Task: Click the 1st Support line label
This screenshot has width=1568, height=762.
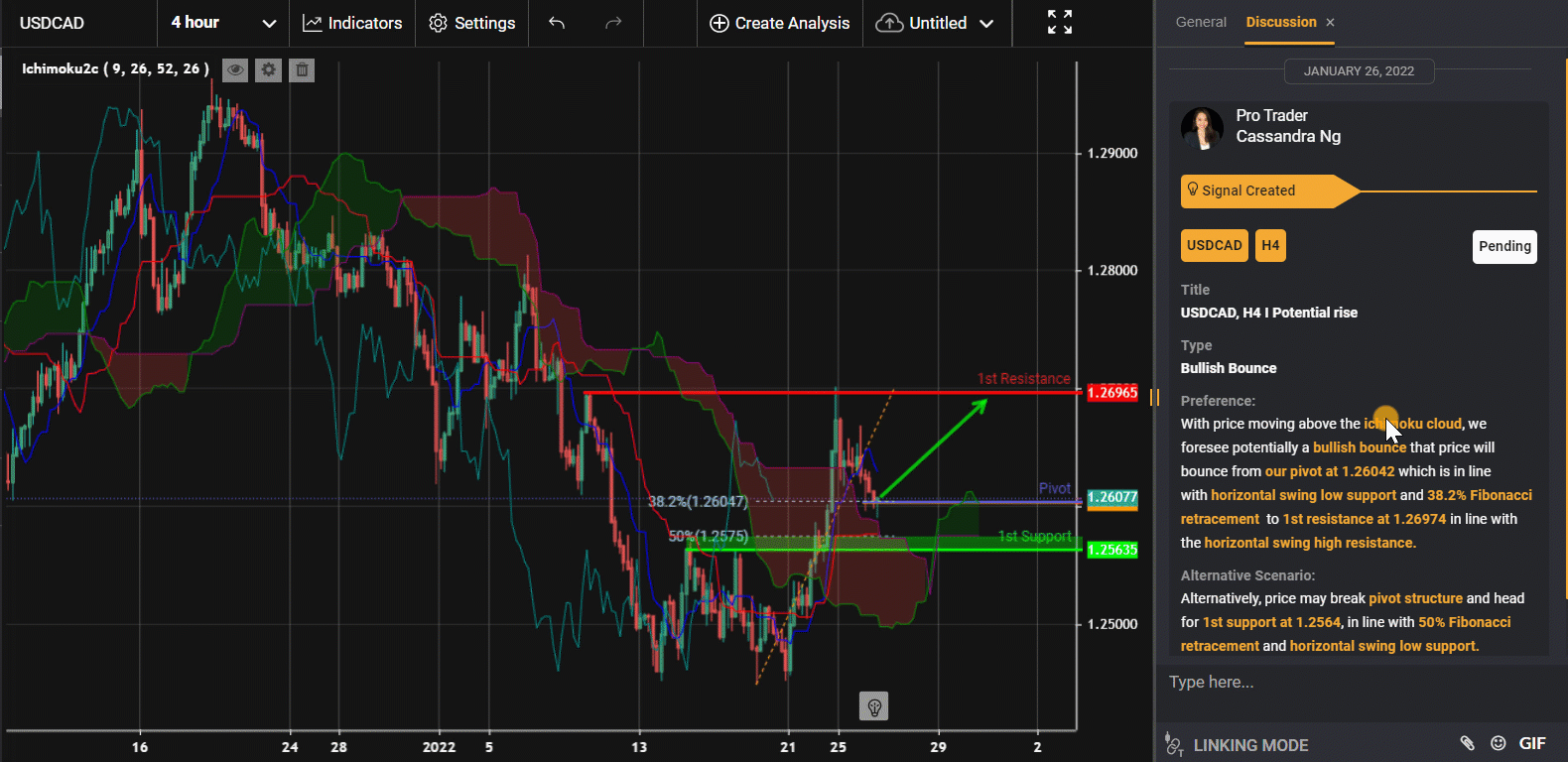Action: 1034,537
